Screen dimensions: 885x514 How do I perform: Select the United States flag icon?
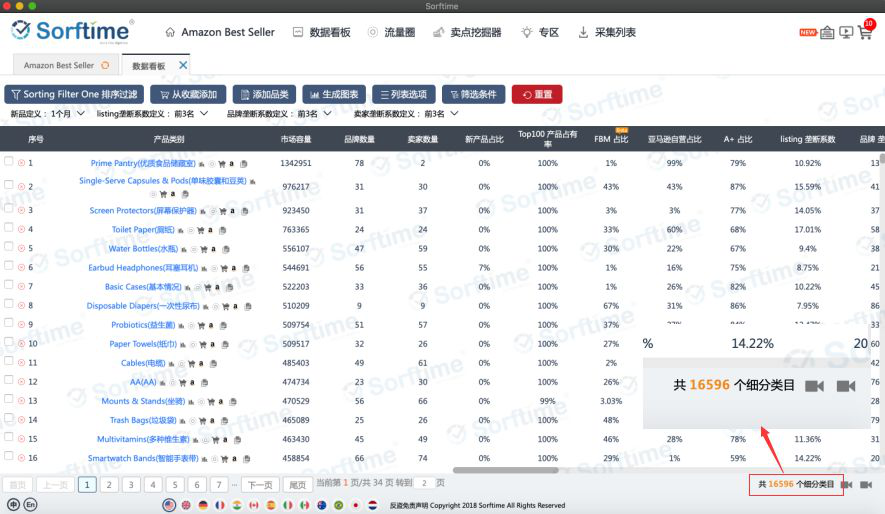(169, 505)
